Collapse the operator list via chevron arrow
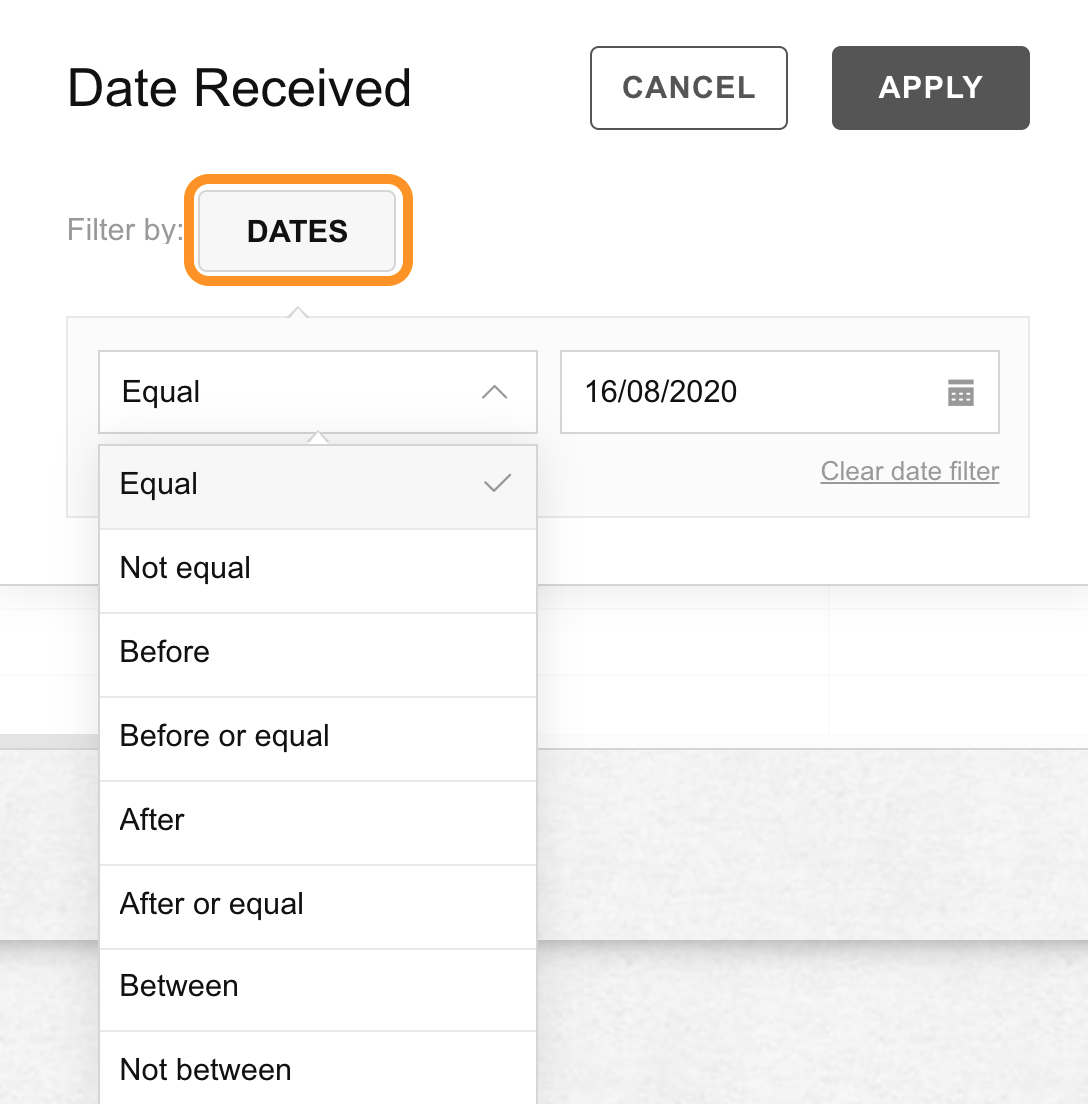 [x=494, y=392]
